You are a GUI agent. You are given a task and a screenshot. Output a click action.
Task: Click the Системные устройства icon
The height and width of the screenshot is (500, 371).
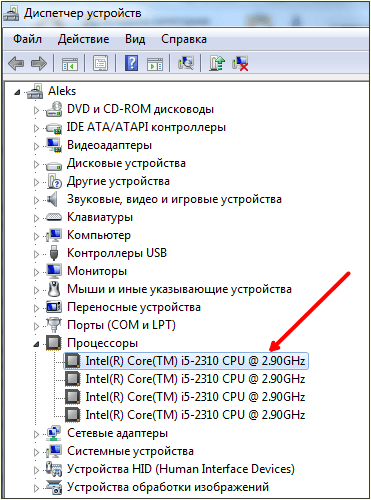pos(54,451)
